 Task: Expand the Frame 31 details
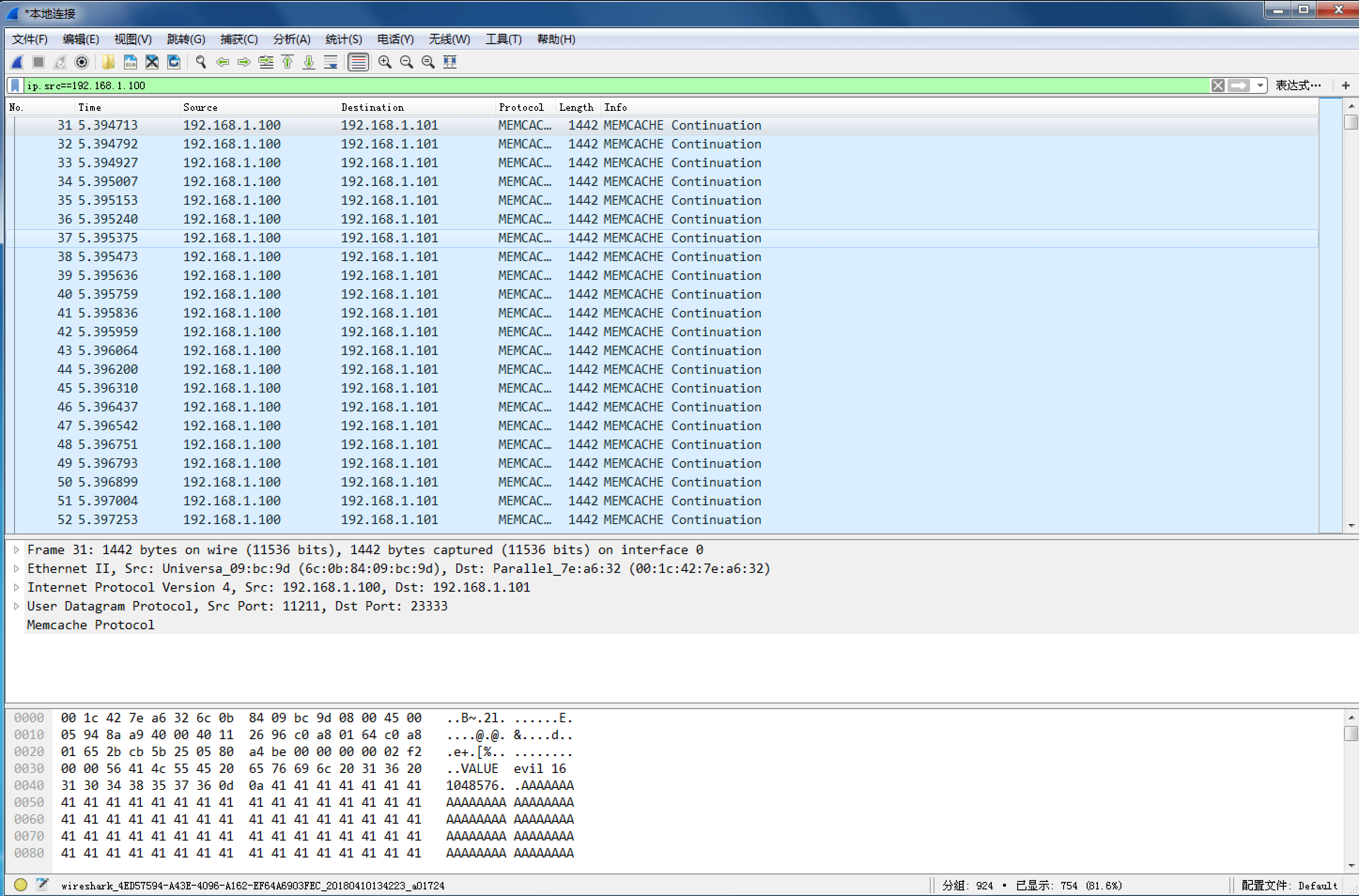point(16,550)
